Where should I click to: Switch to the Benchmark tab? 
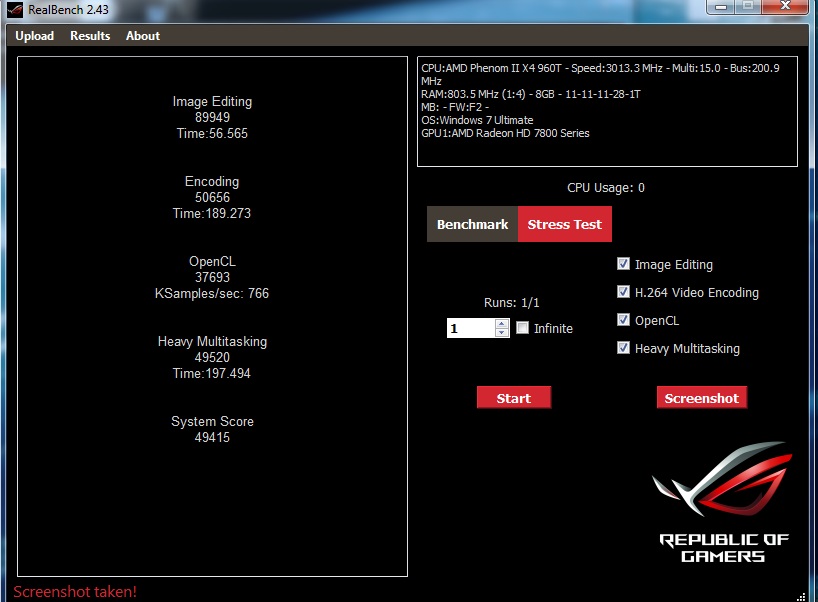(472, 224)
